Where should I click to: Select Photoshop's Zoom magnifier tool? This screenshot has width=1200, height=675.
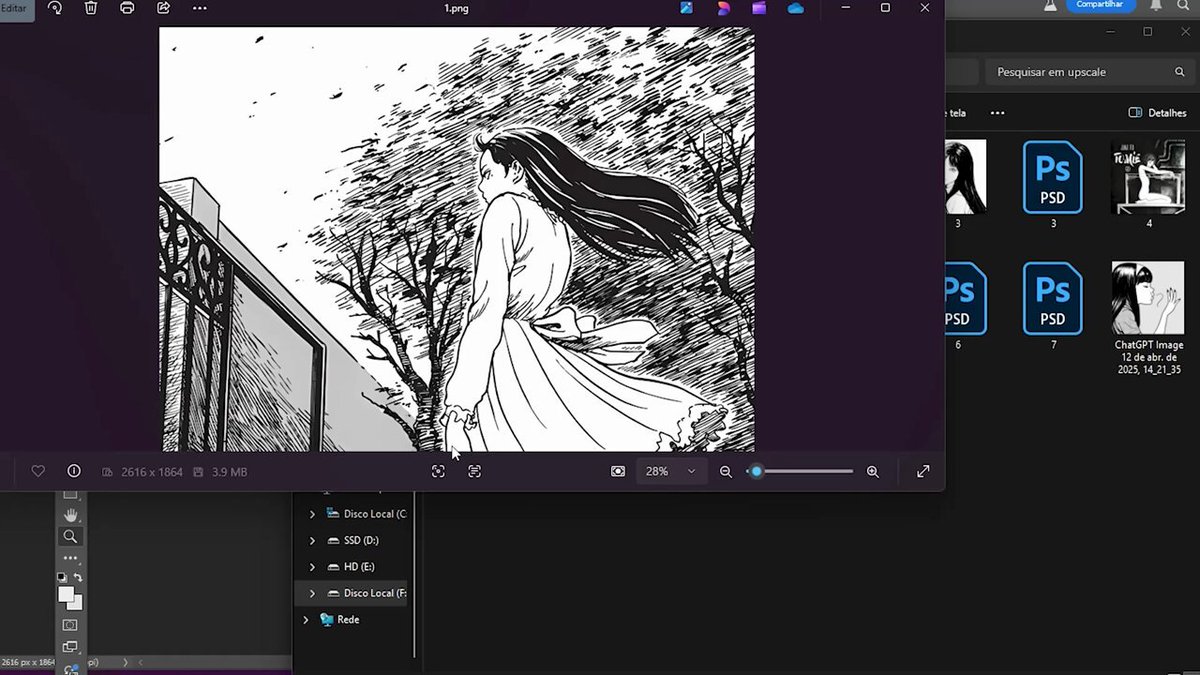point(70,536)
